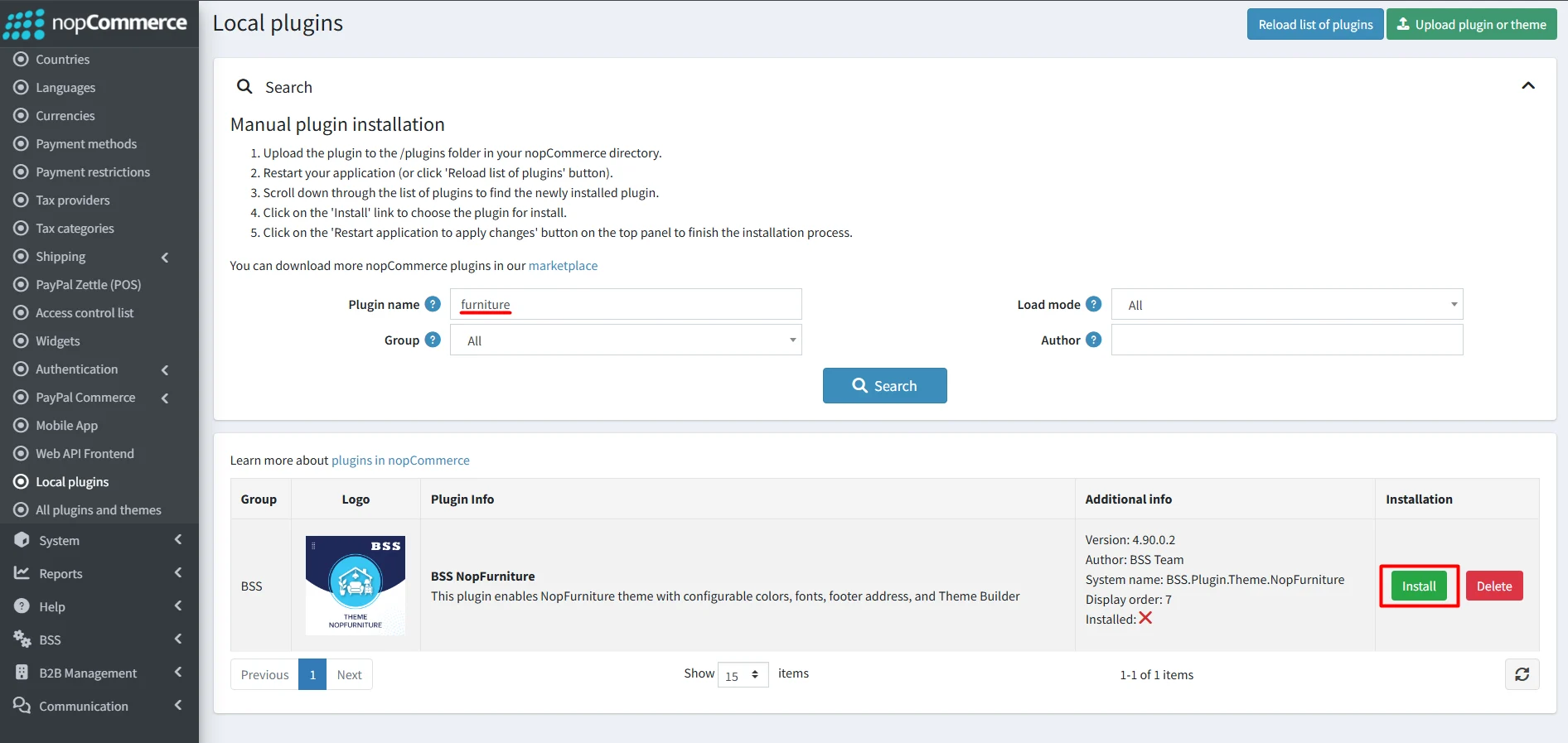Collapse the Search panel with the chevron
This screenshot has width=1568, height=743.
[x=1528, y=85]
